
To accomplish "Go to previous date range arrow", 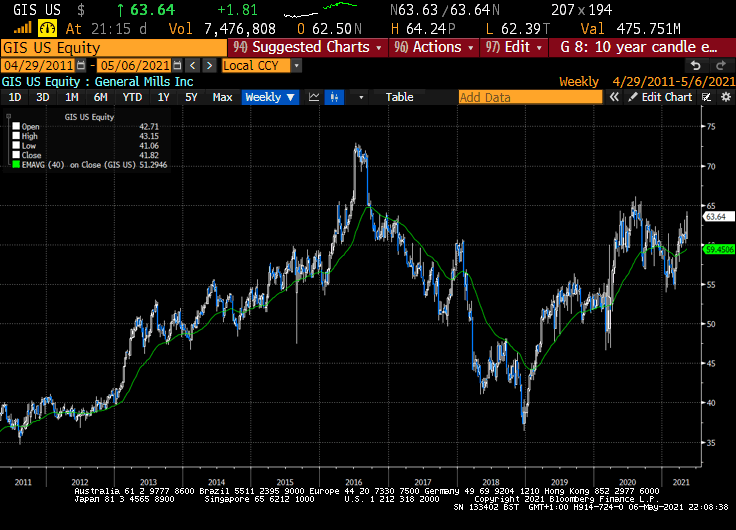I will [192, 65].
